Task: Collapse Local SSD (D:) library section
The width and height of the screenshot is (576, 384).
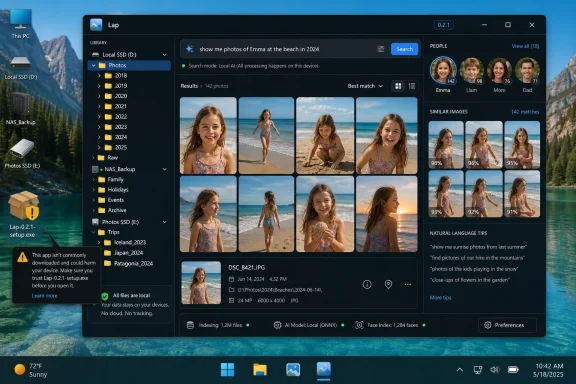Action: [x=165, y=55]
